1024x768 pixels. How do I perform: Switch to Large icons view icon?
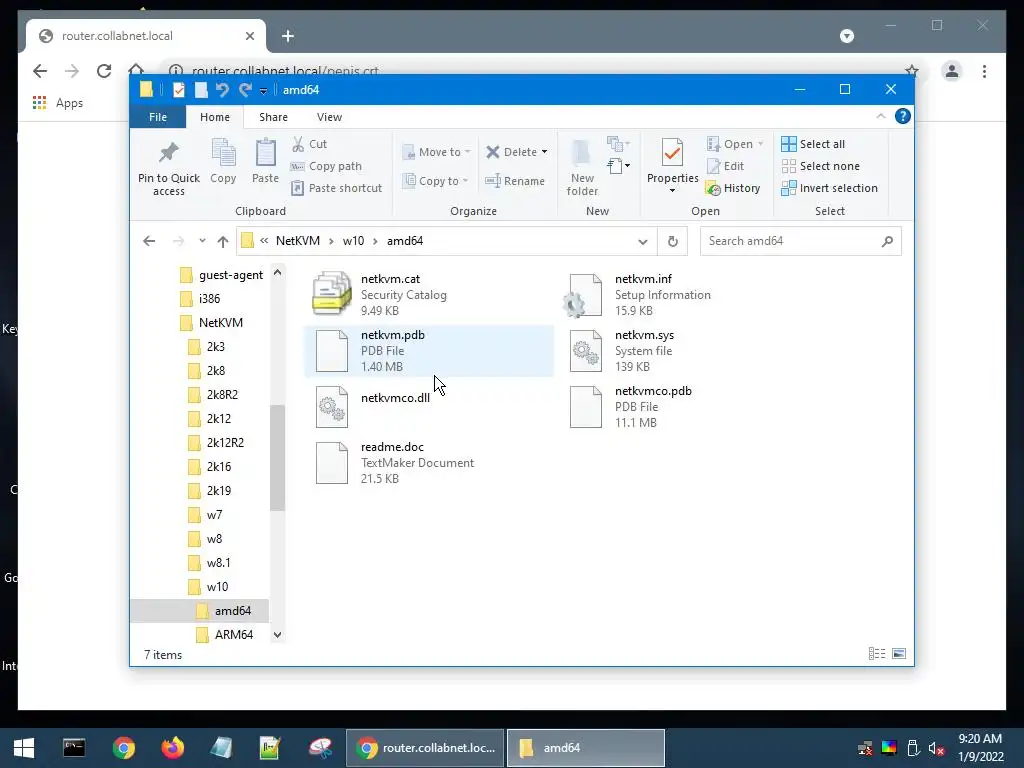click(x=899, y=654)
